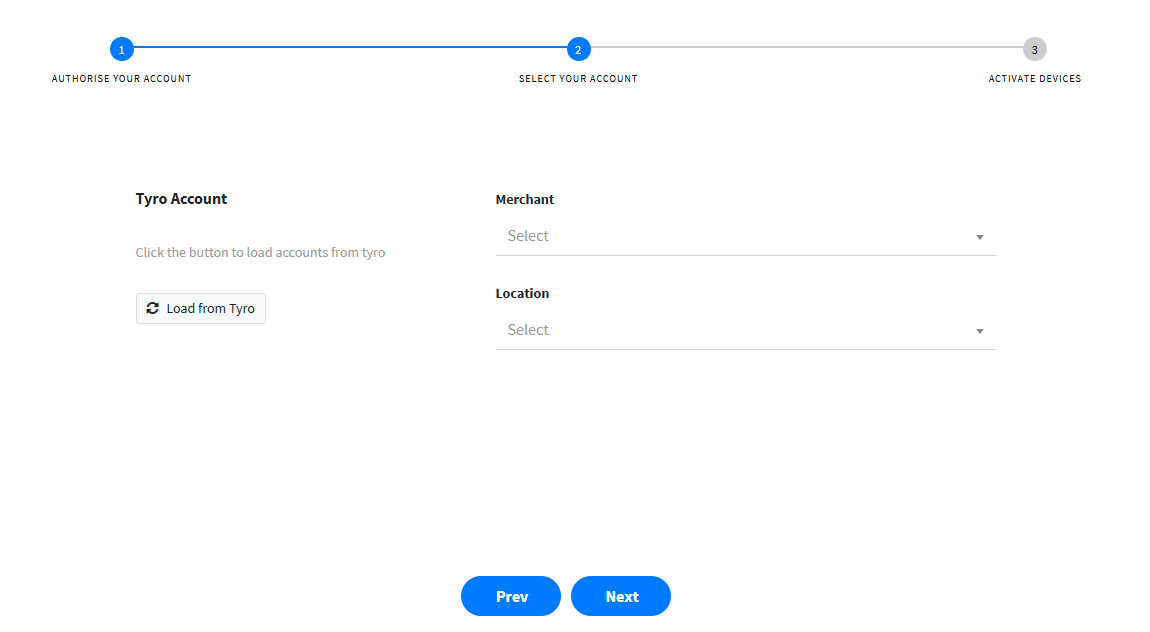1150x632 pixels.
Task: Click the Activate Devices step label
Action: tap(1035, 78)
